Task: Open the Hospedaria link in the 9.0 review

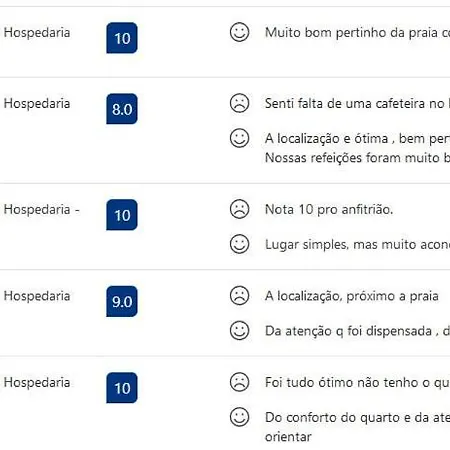Action: pyautogui.click(x=37, y=296)
